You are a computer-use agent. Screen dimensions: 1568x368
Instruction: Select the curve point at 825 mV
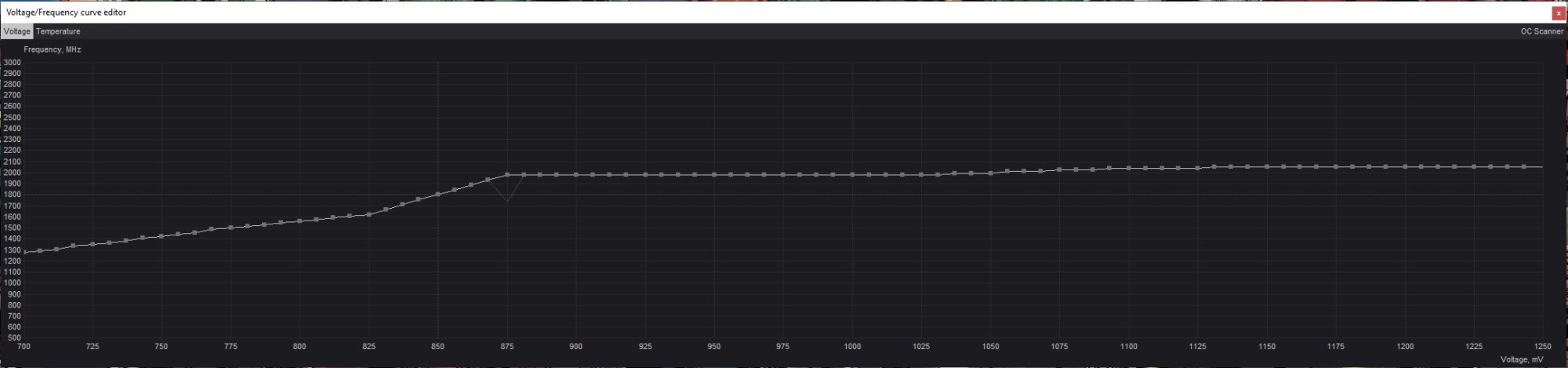pos(368,213)
